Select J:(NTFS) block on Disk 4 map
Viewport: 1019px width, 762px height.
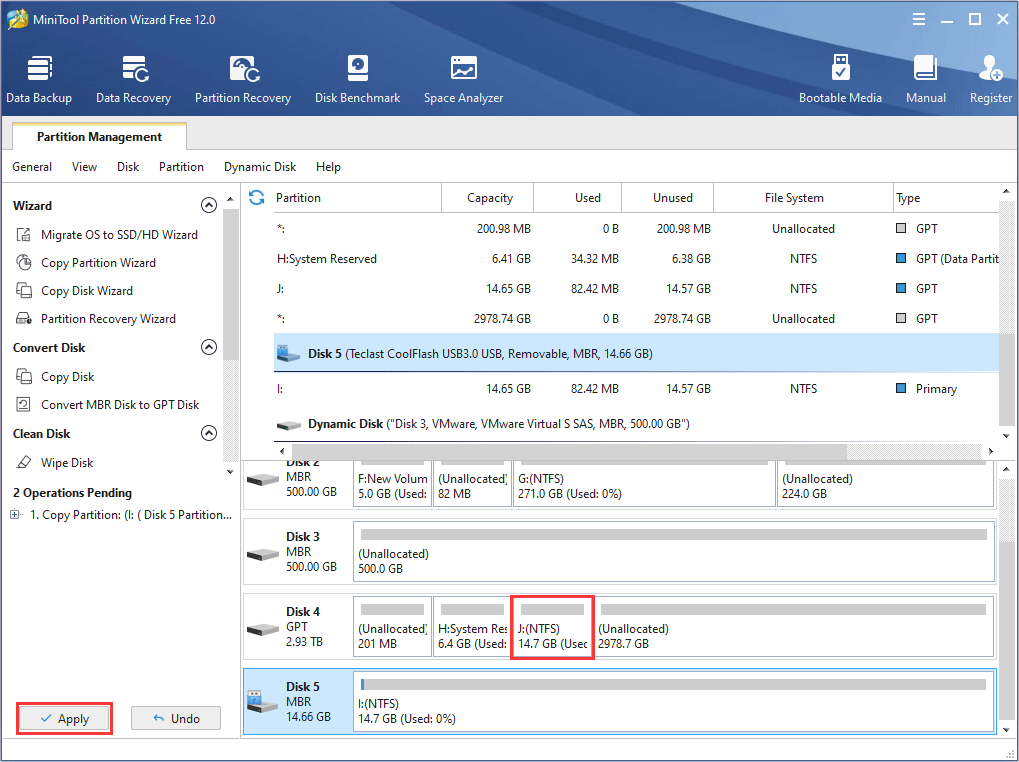tap(552, 628)
